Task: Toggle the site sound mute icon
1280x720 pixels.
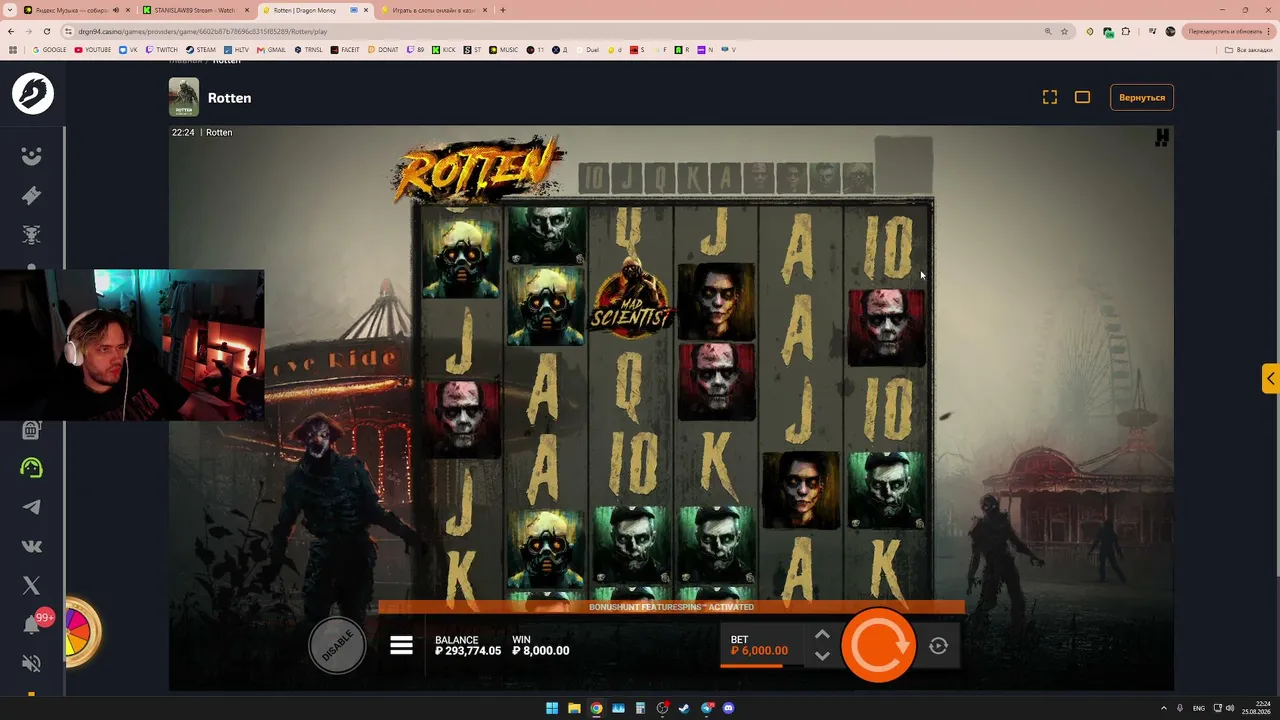Action: tap(32, 663)
